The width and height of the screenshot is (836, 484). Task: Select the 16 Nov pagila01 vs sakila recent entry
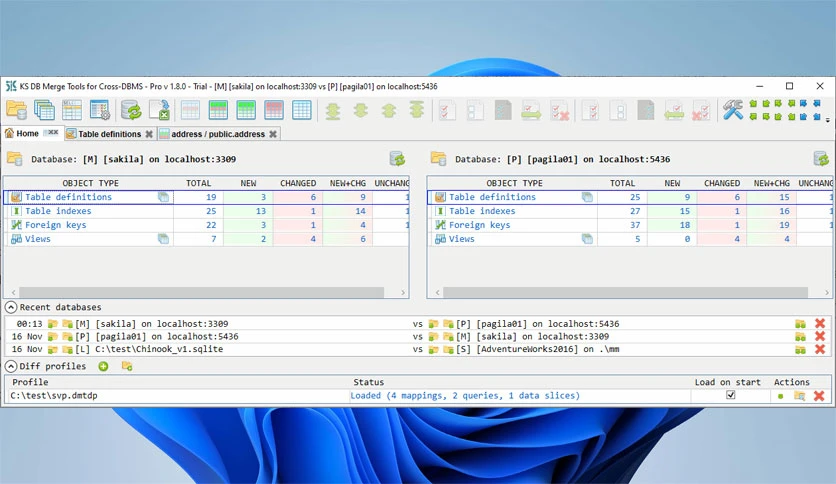pyautogui.click(x=418, y=336)
